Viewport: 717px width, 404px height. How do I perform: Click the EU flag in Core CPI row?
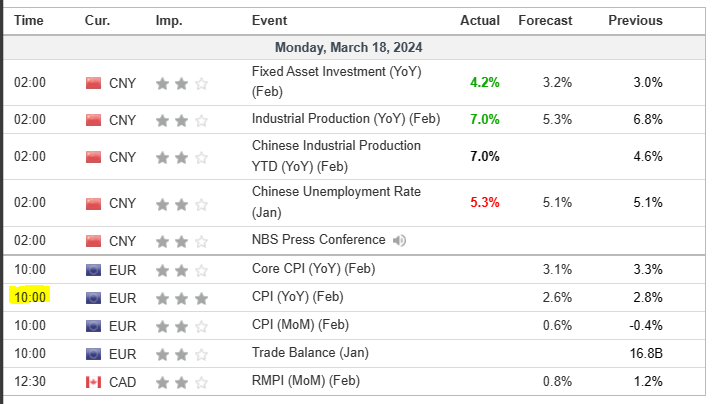(94, 269)
